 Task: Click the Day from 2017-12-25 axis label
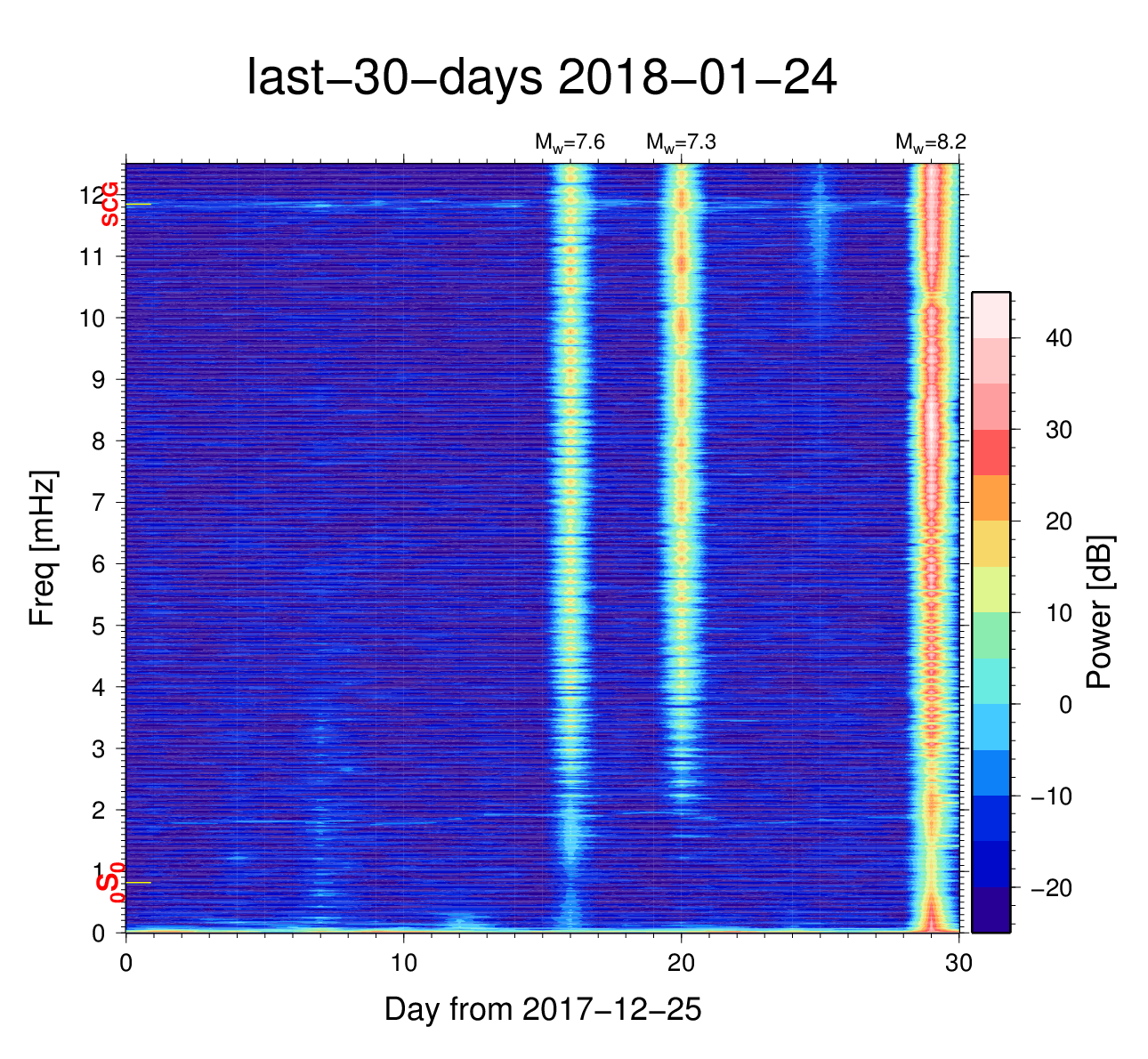tap(543, 1009)
